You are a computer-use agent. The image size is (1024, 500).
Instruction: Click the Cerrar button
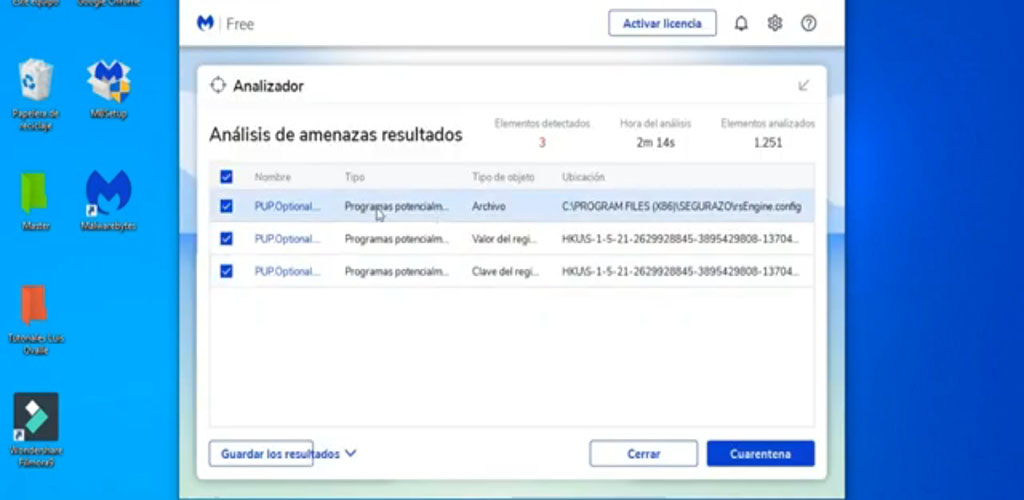[643, 454]
